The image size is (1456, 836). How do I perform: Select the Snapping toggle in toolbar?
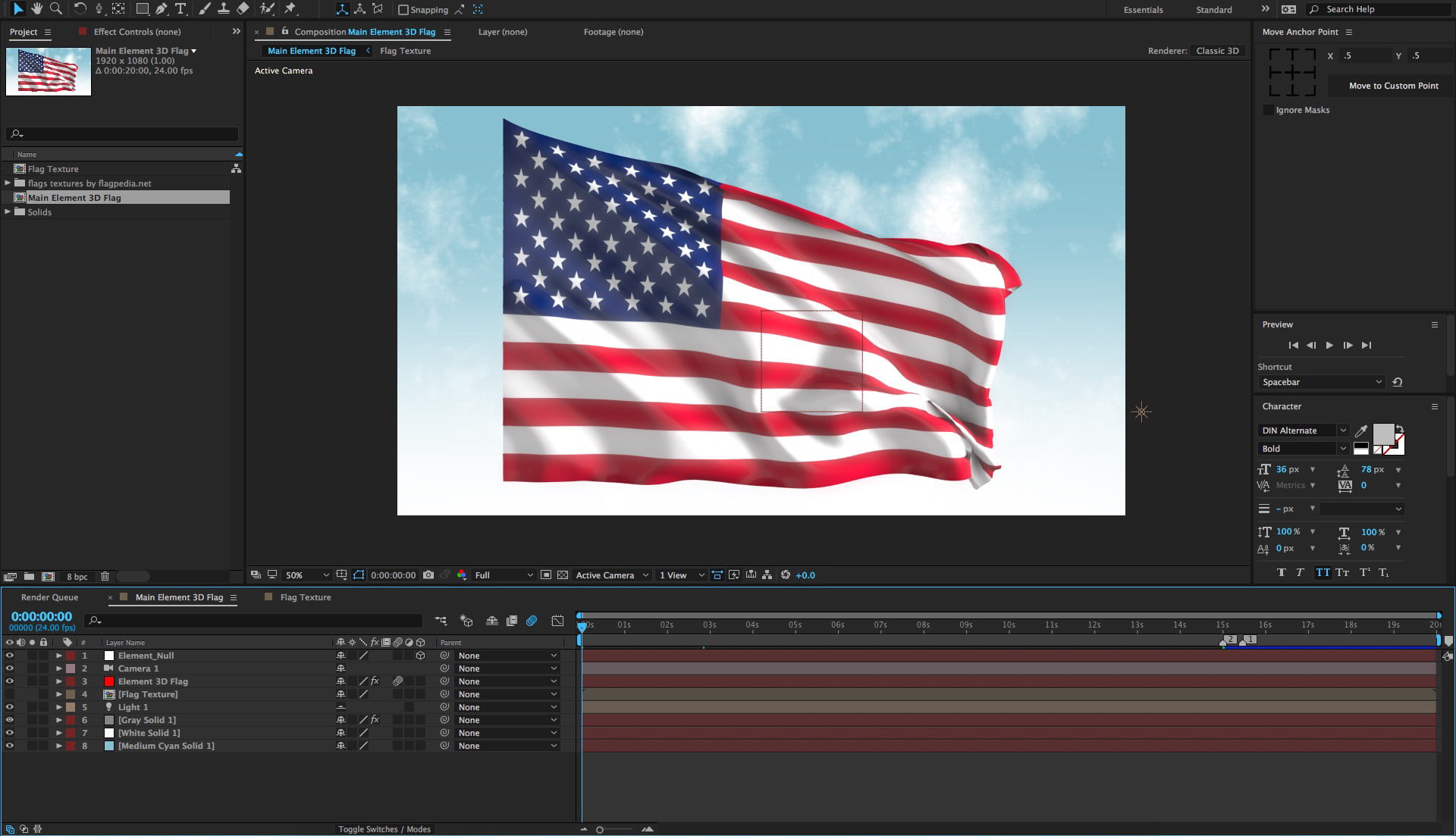[x=402, y=9]
